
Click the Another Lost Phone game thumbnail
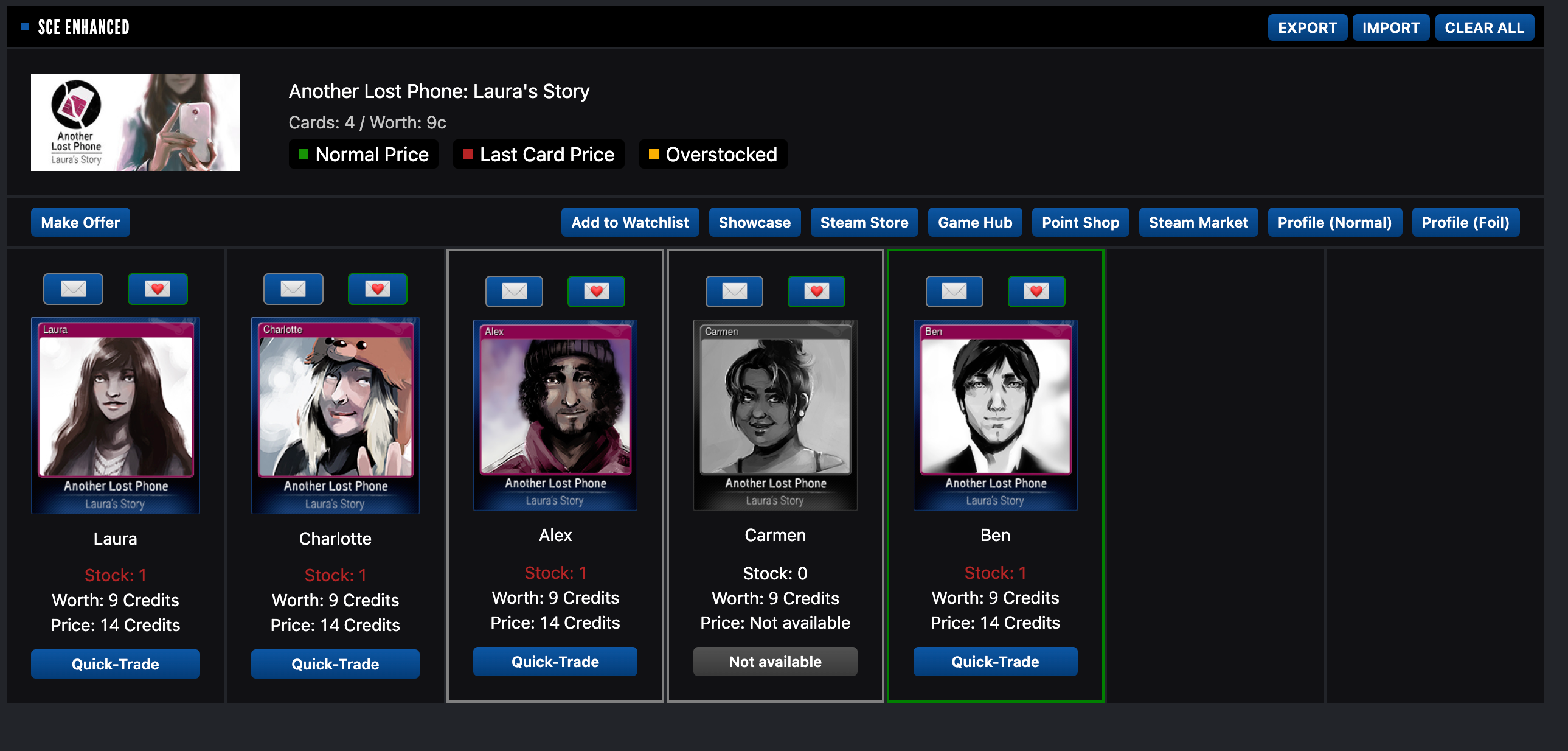tap(136, 122)
